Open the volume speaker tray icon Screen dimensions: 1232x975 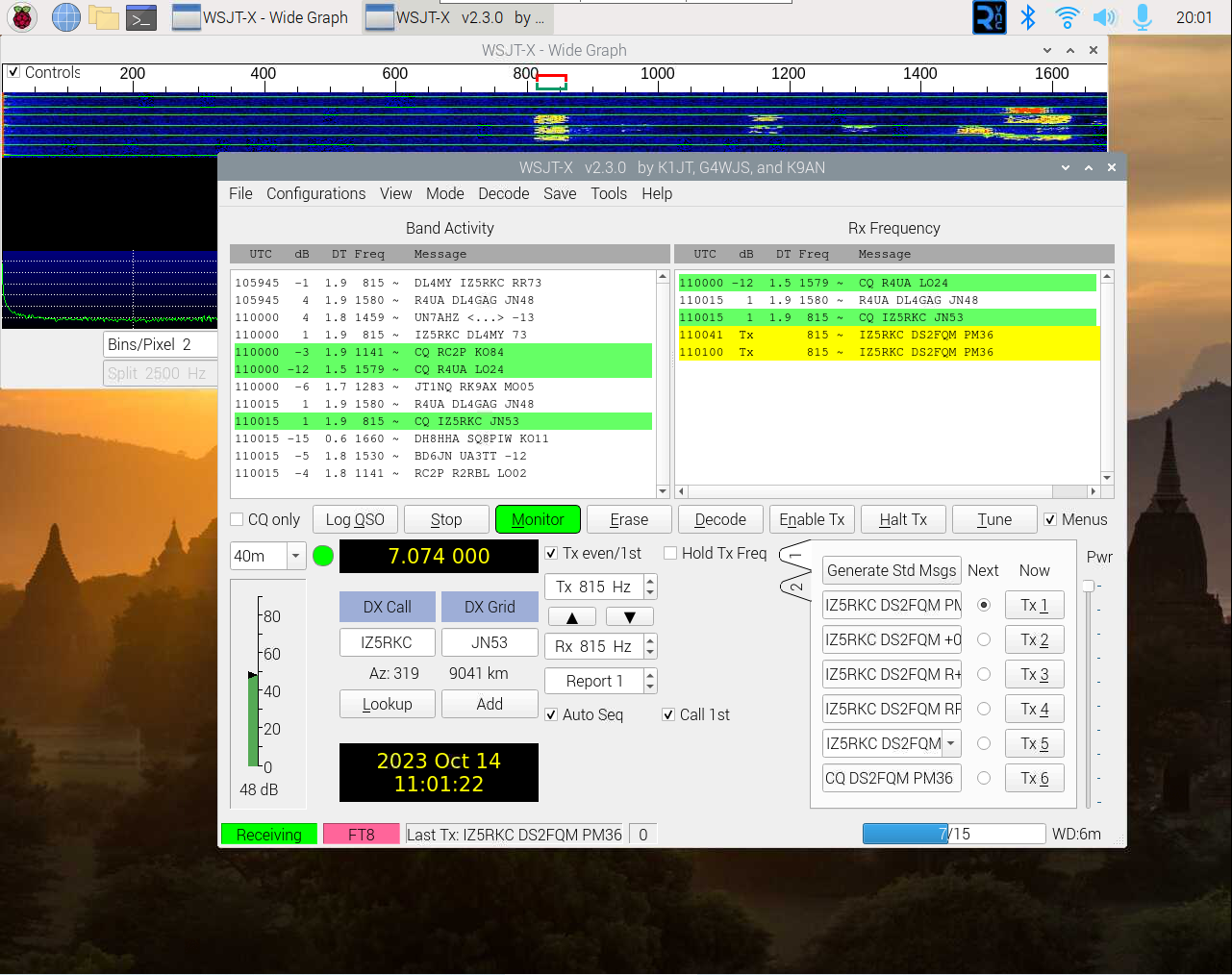[x=1105, y=17]
